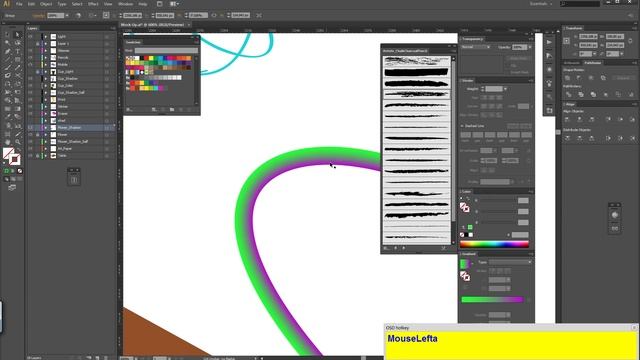The width and height of the screenshot is (640, 360).
Task: Open the Effect menu
Action: point(93,4)
